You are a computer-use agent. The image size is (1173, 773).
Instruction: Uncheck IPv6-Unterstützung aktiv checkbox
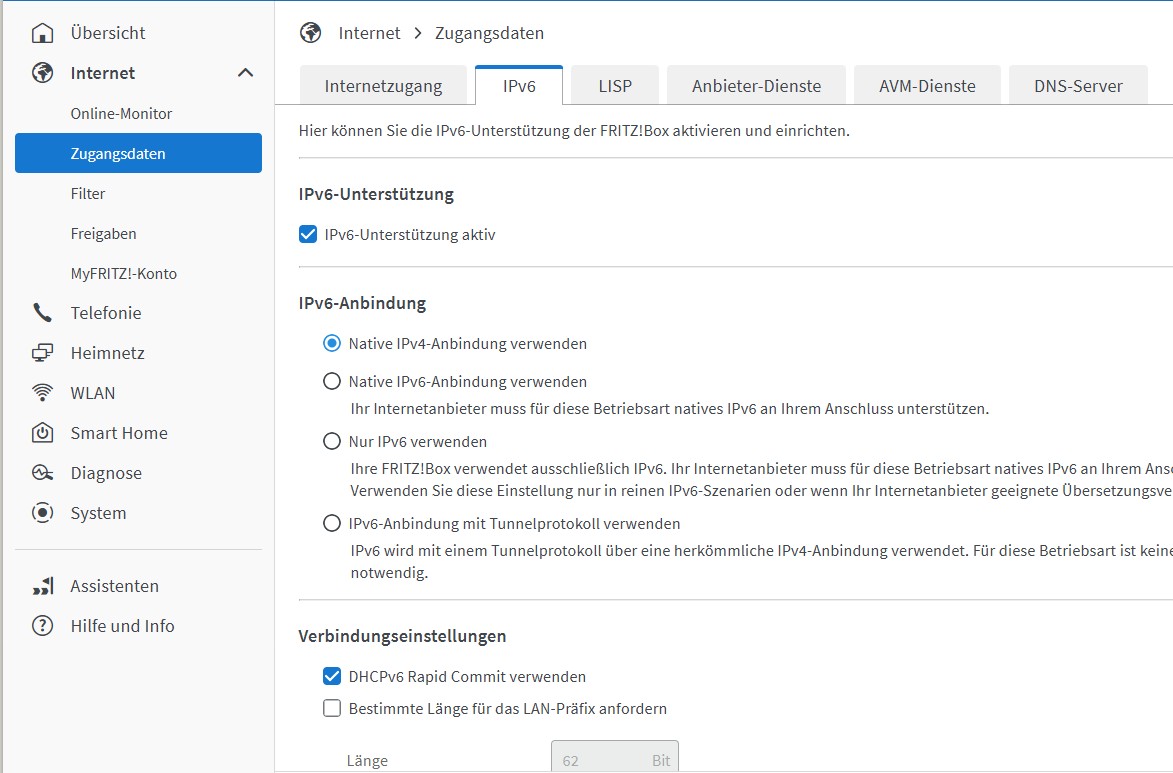[x=307, y=234]
